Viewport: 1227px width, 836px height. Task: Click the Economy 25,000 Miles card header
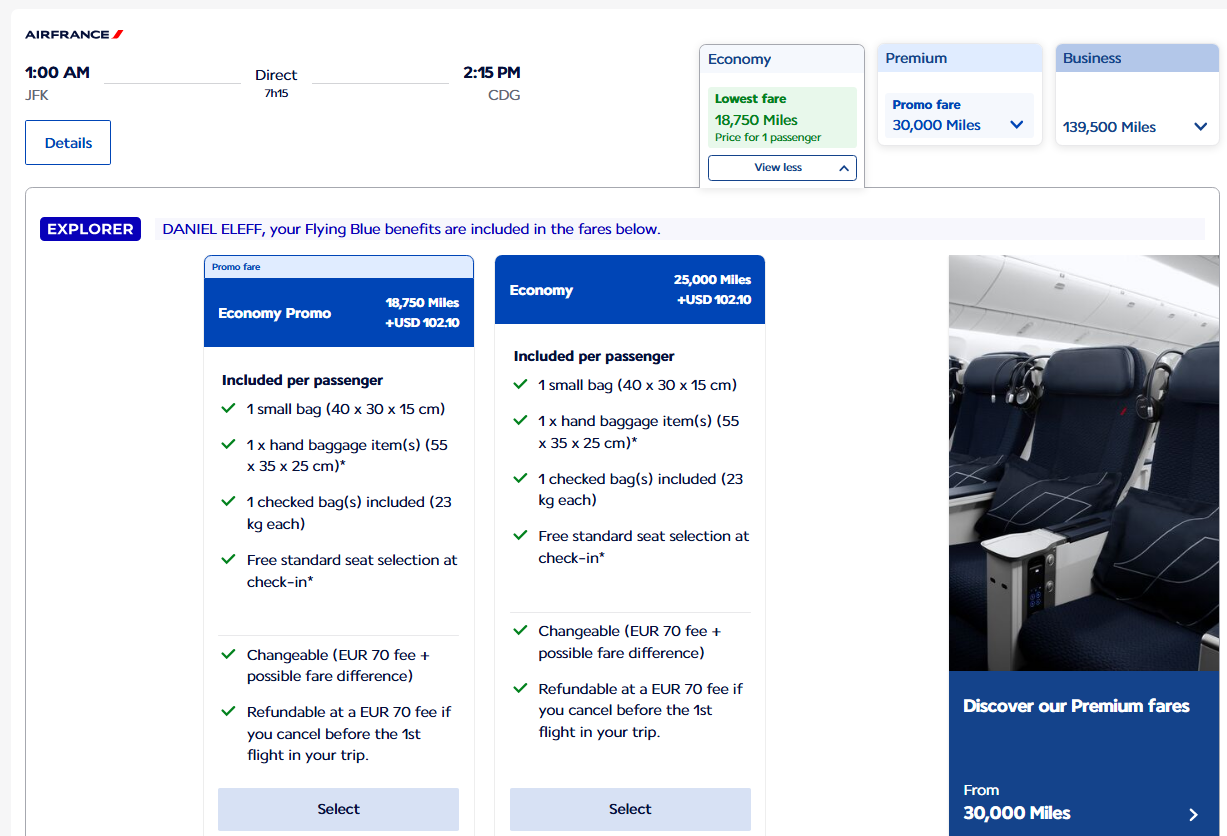[x=630, y=290]
